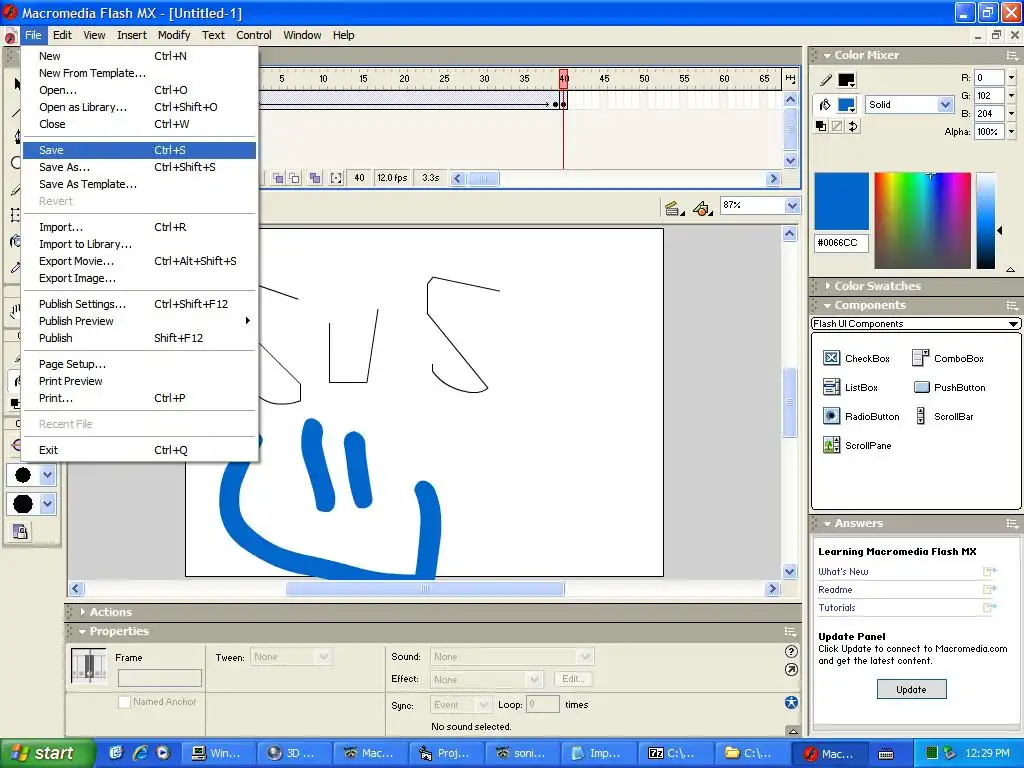Switch to the soni... taskbar window

[522, 754]
